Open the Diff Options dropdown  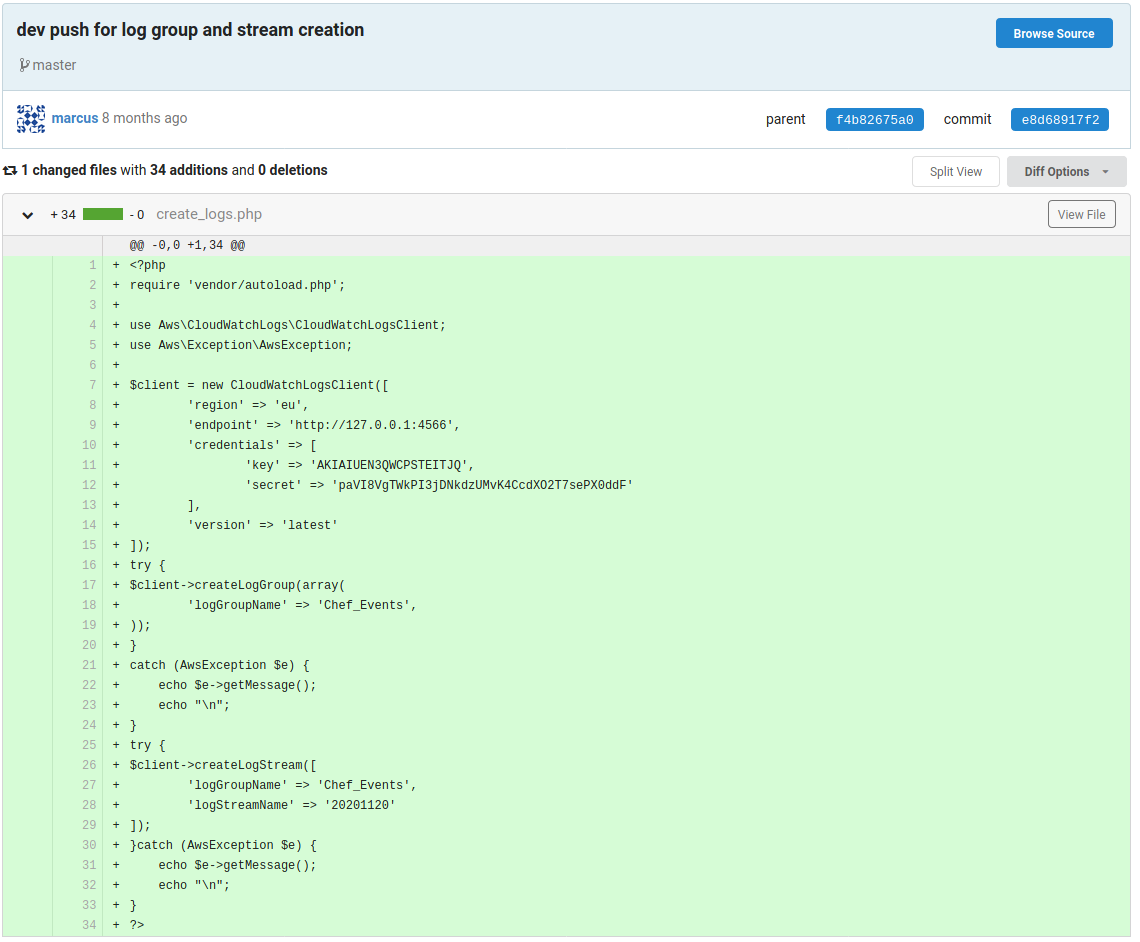[x=1066, y=172]
